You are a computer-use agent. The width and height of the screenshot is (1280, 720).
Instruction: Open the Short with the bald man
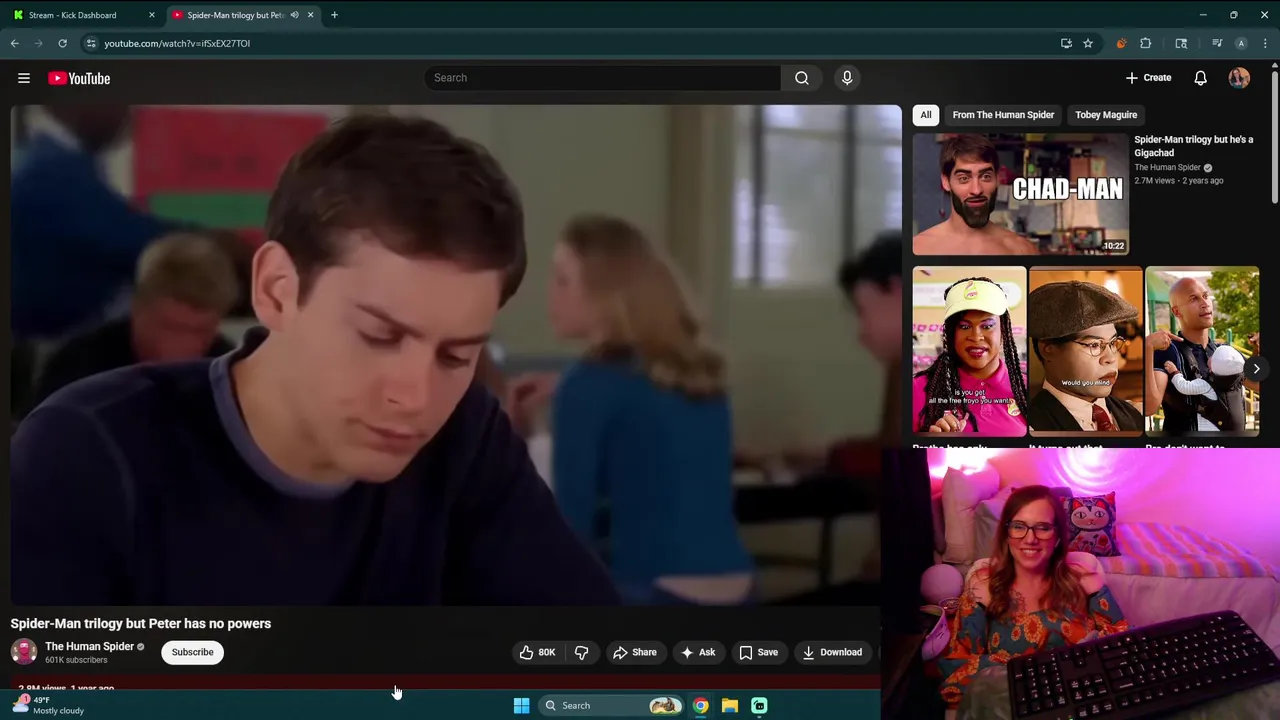pyautogui.click(x=1202, y=350)
